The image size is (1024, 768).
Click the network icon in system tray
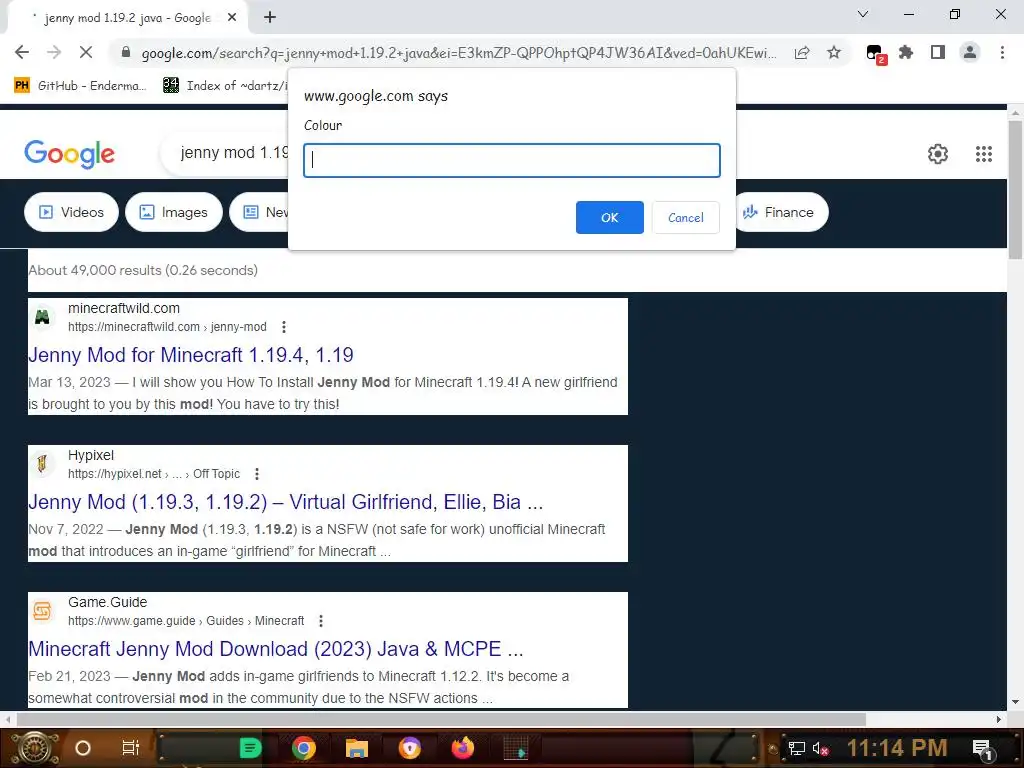(796, 748)
